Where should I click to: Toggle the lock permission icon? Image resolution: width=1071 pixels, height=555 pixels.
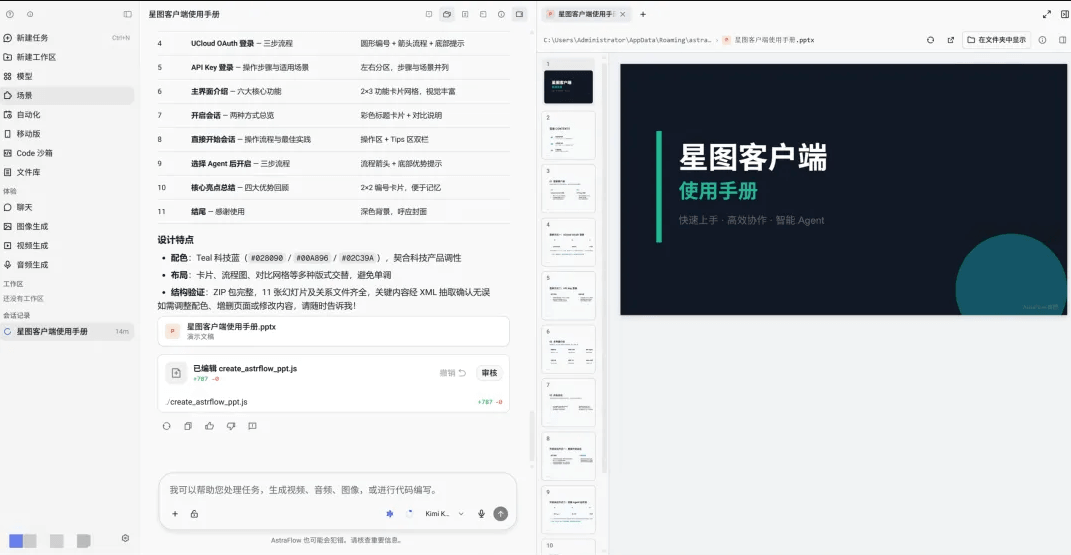(x=194, y=514)
